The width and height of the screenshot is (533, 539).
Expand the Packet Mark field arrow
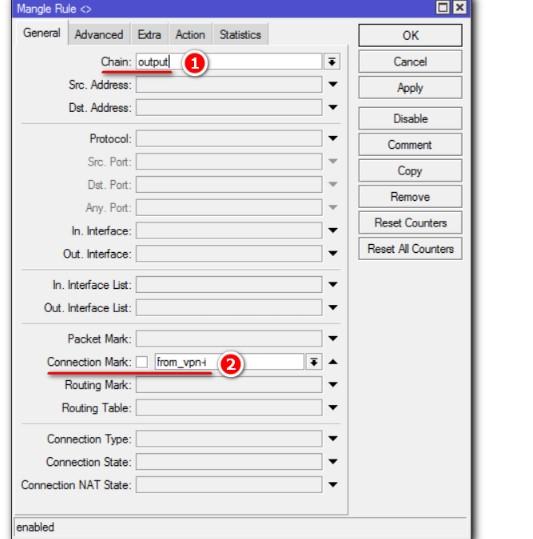point(333,338)
